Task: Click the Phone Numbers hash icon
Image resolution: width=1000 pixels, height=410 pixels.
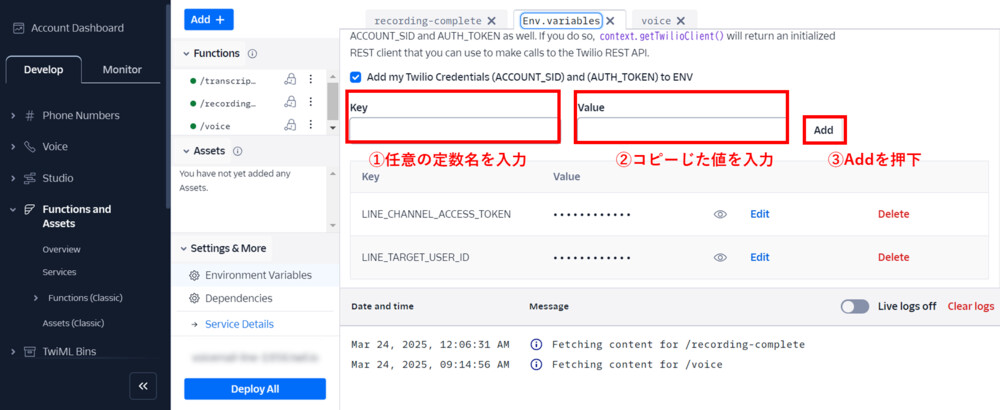Action: click(x=29, y=115)
